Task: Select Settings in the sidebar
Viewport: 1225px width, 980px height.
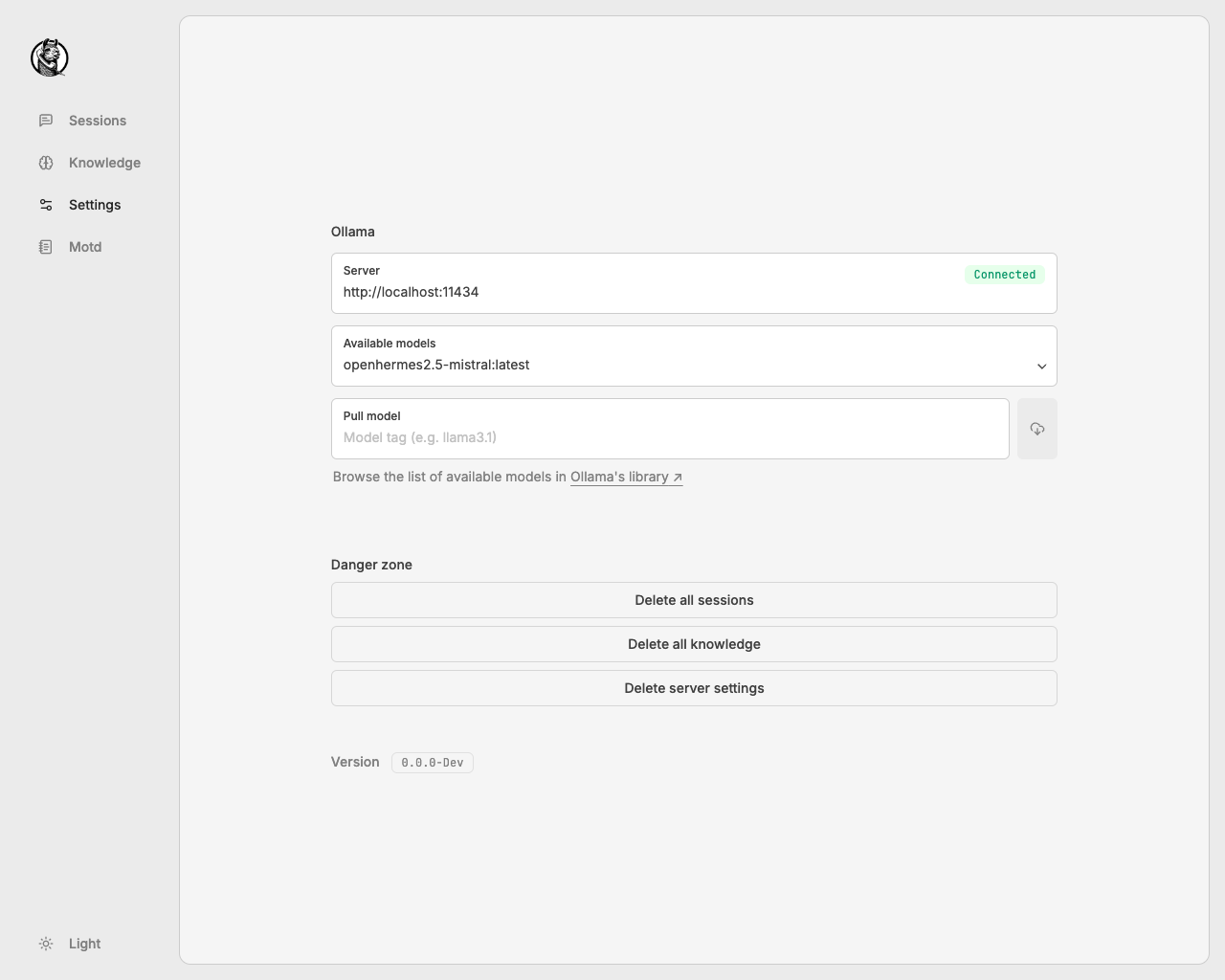Action: (x=95, y=205)
